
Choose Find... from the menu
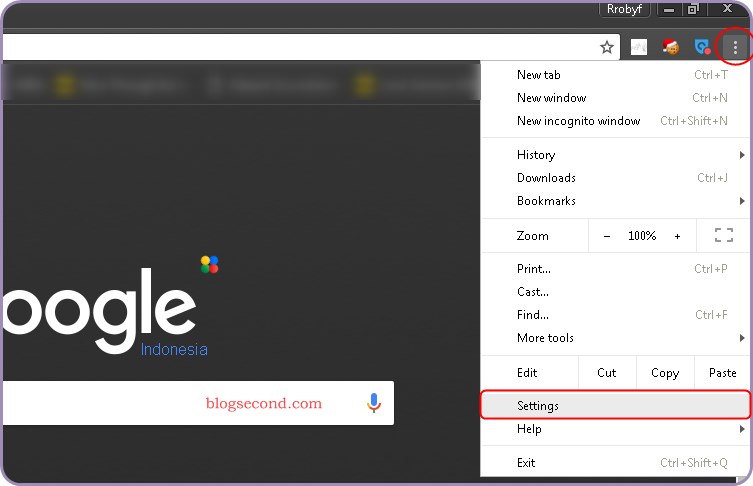615,315
